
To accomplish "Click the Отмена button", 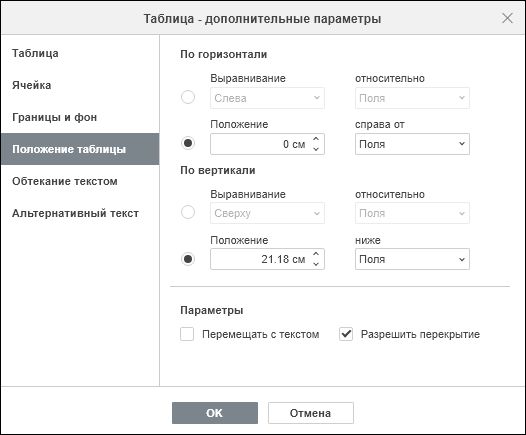I will 311,413.
